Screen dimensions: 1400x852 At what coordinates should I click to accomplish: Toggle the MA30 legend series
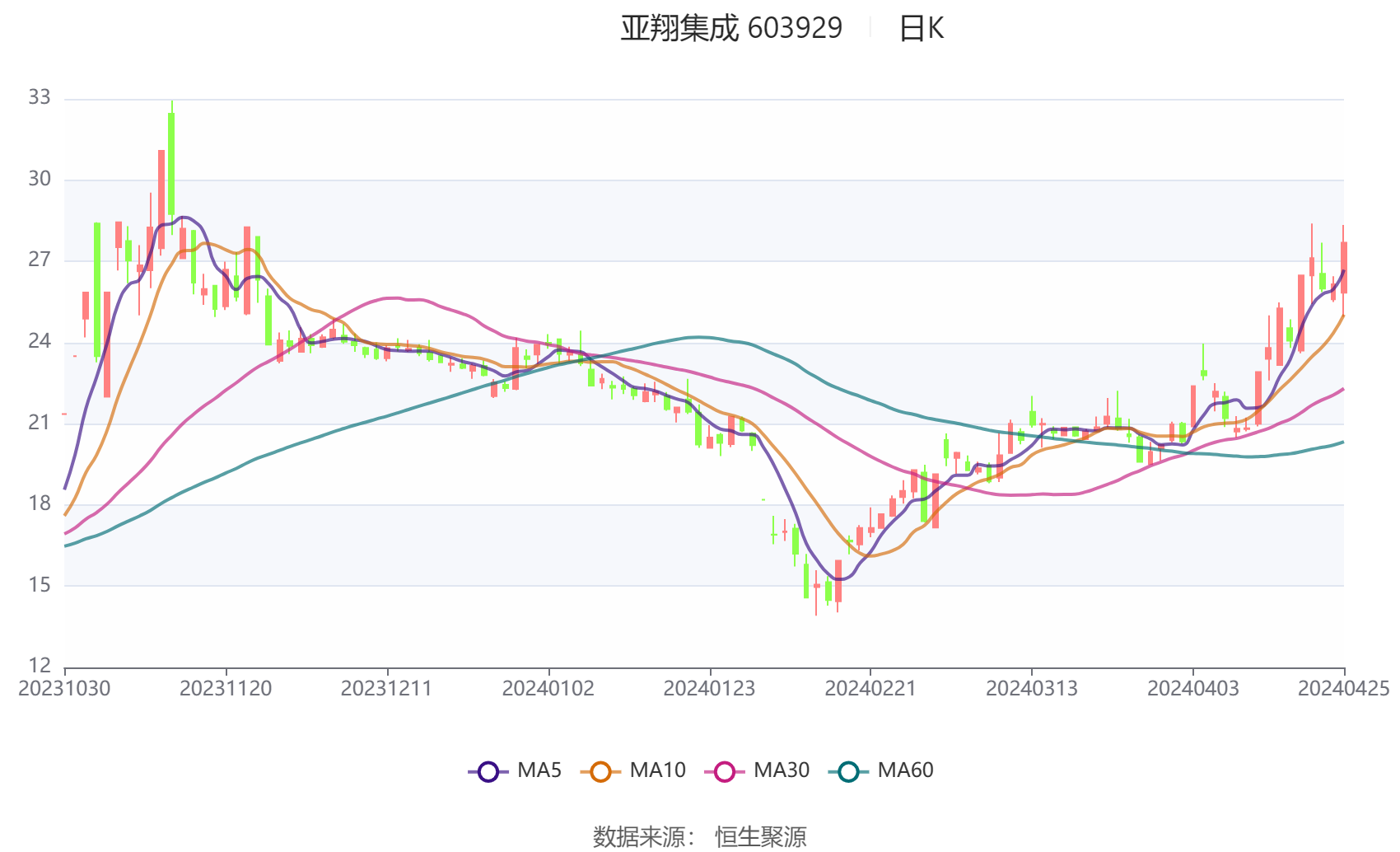tap(757, 771)
